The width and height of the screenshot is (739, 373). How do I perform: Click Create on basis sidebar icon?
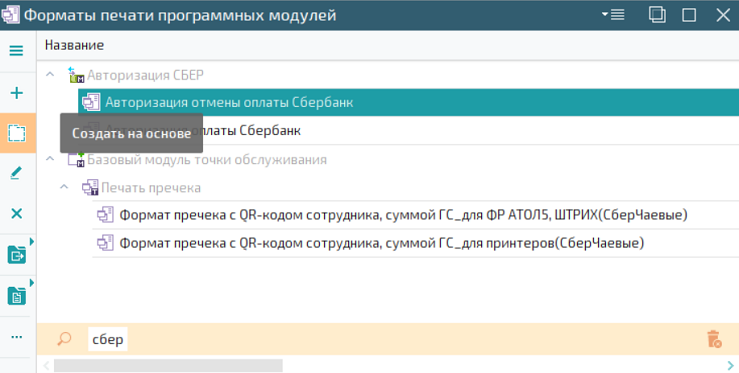coord(17,133)
